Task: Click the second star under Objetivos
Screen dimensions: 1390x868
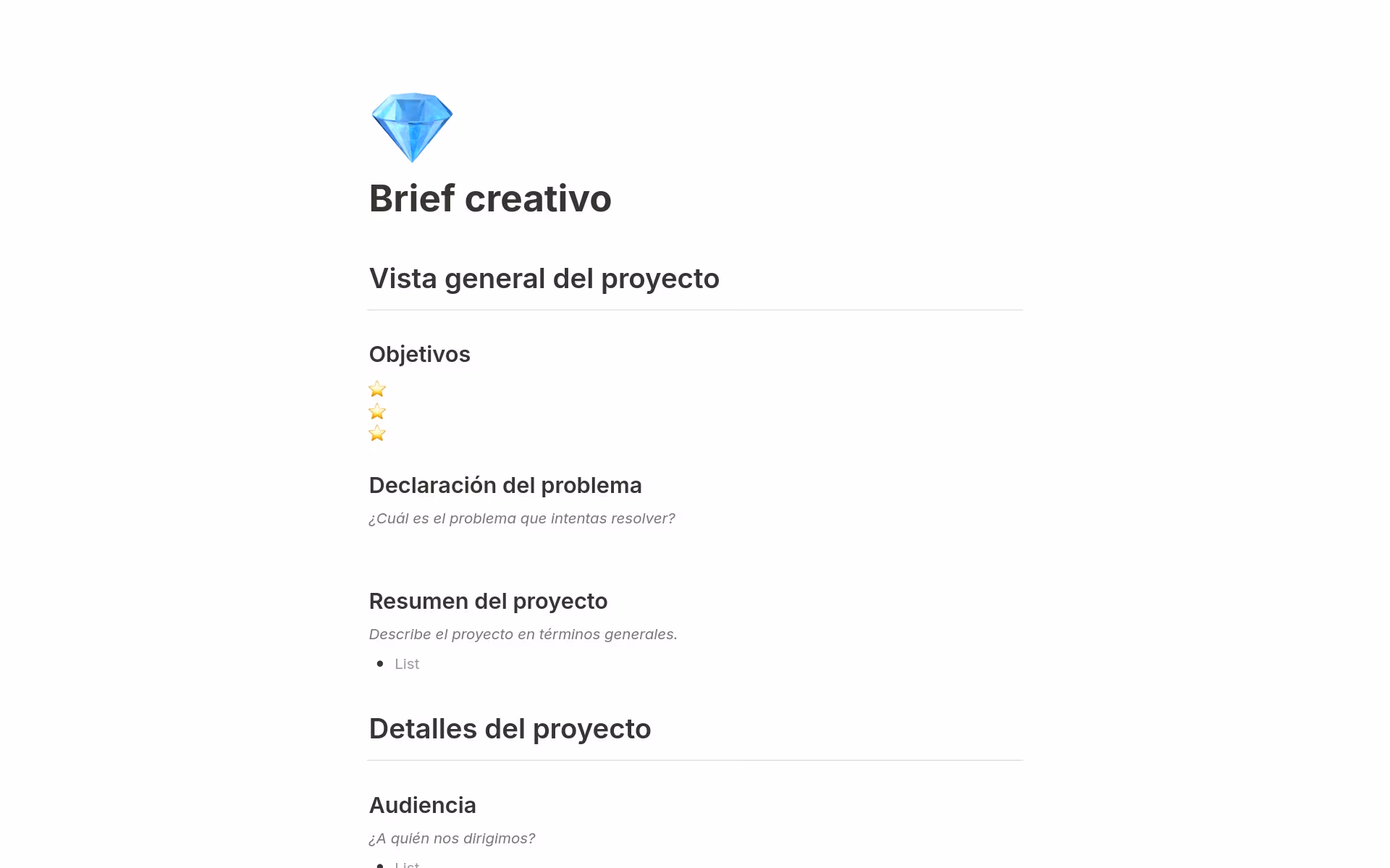Action: [x=377, y=412]
